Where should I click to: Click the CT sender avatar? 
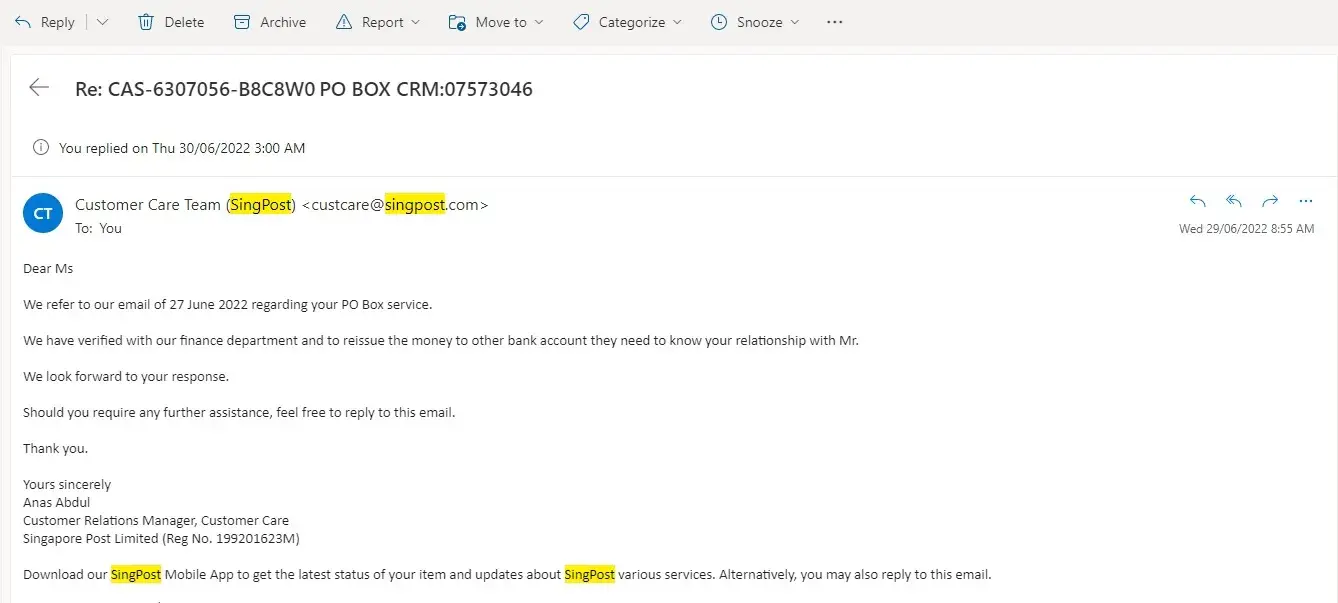click(x=43, y=214)
